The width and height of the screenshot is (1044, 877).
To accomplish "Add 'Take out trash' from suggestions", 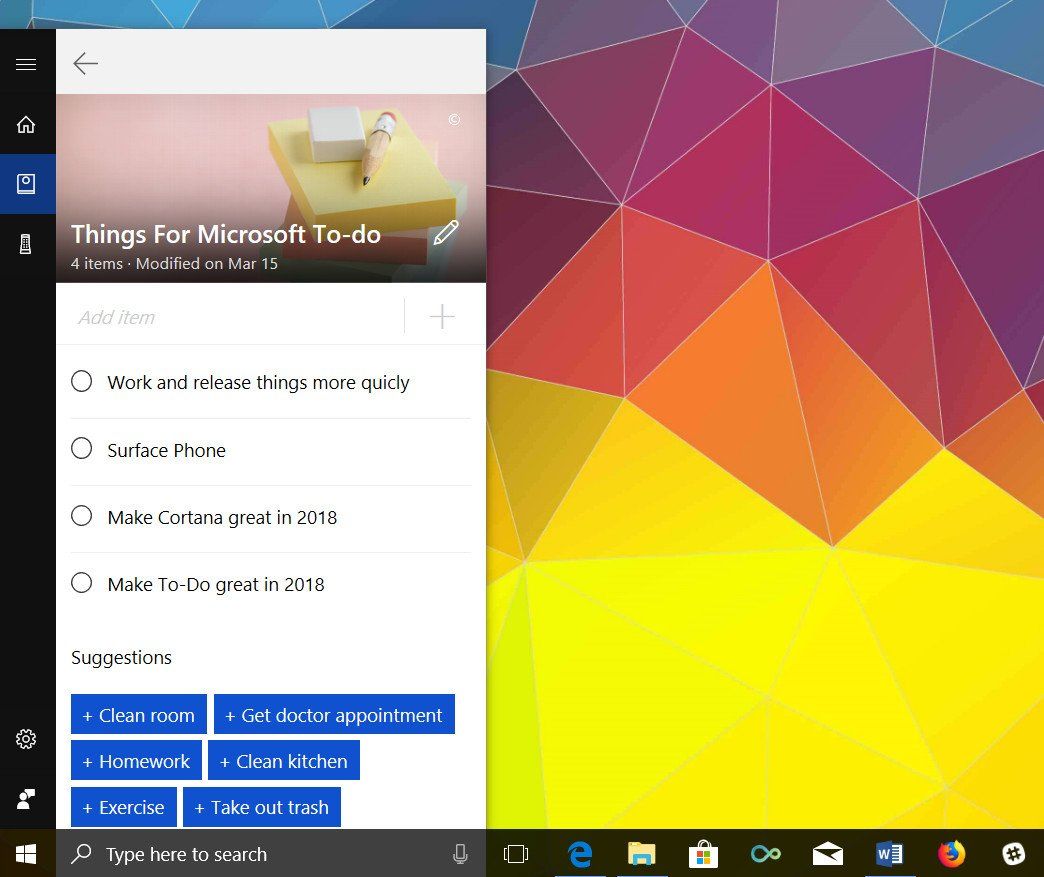I will [x=262, y=807].
